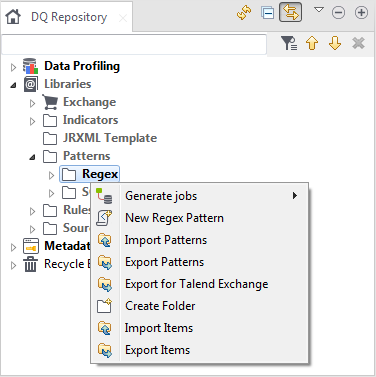Image resolution: width=376 pixels, height=377 pixels.
Task: Choose Import Patterns from the menu
Action: [x=199, y=240]
